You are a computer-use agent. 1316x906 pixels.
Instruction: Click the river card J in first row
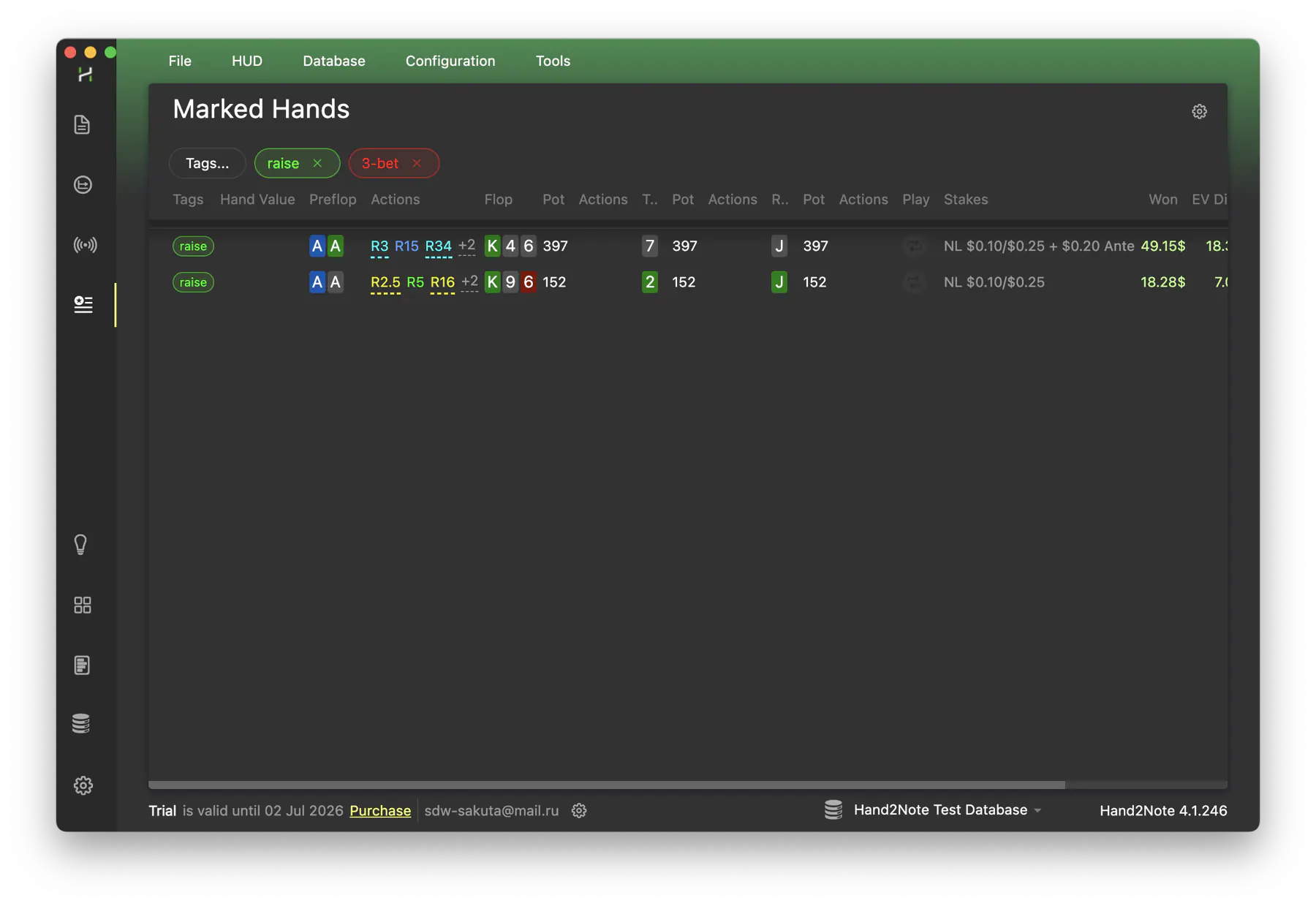(x=779, y=246)
